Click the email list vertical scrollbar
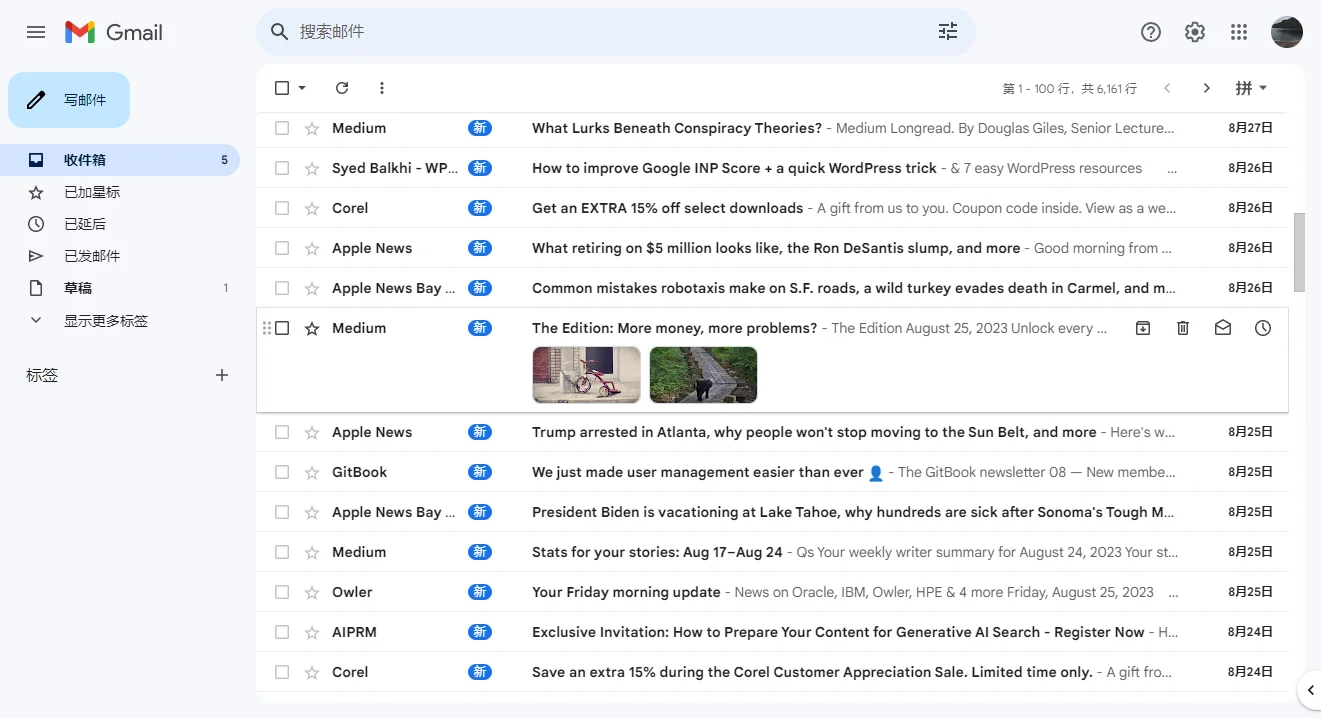Viewport: 1321px width, 718px height. [1299, 252]
